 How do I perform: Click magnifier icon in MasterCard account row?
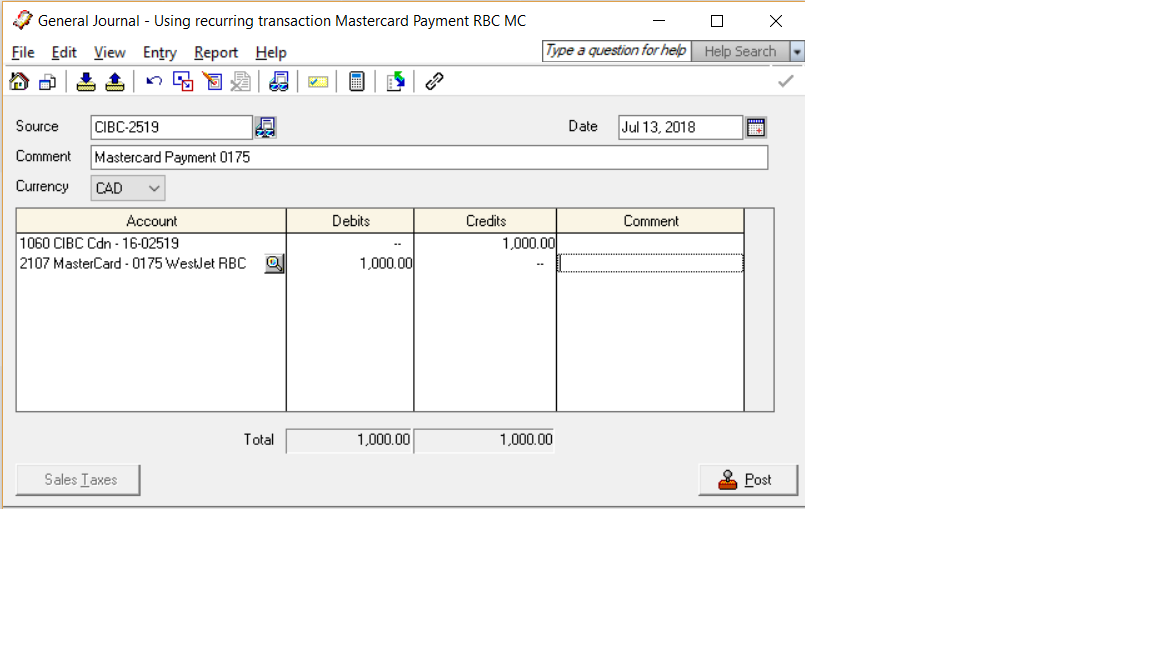coord(274,264)
